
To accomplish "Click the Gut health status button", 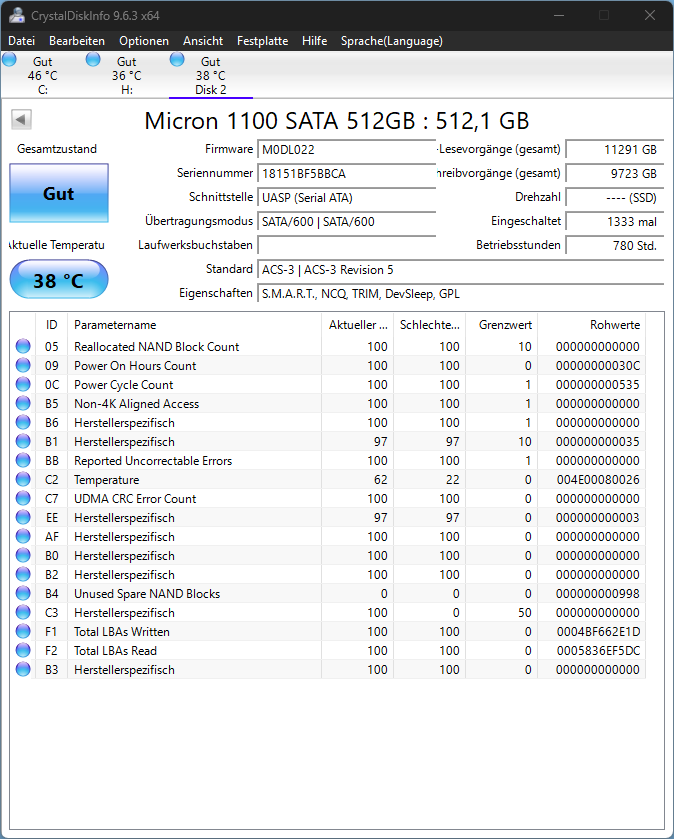I will click(58, 193).
